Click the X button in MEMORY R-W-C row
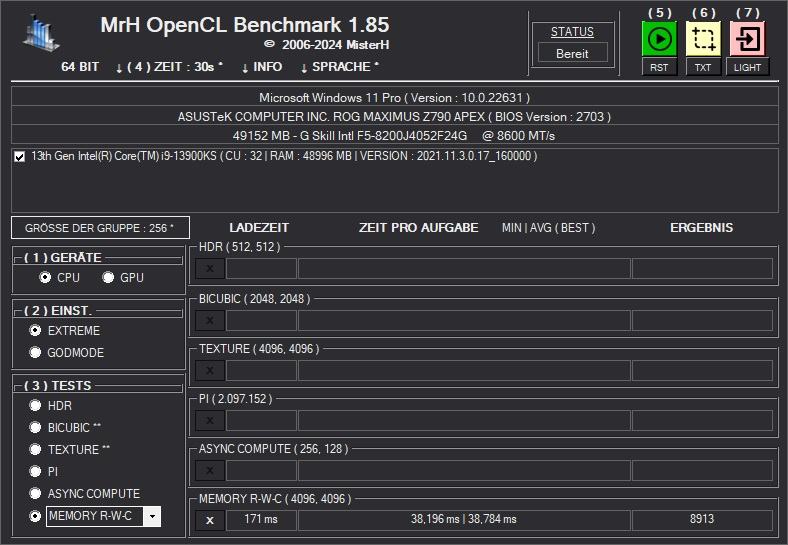 pyautogui.click(x=210, y=520)
